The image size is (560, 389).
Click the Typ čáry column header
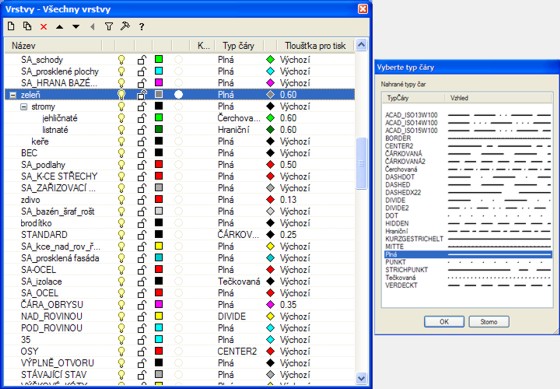(x=239, y=46)
